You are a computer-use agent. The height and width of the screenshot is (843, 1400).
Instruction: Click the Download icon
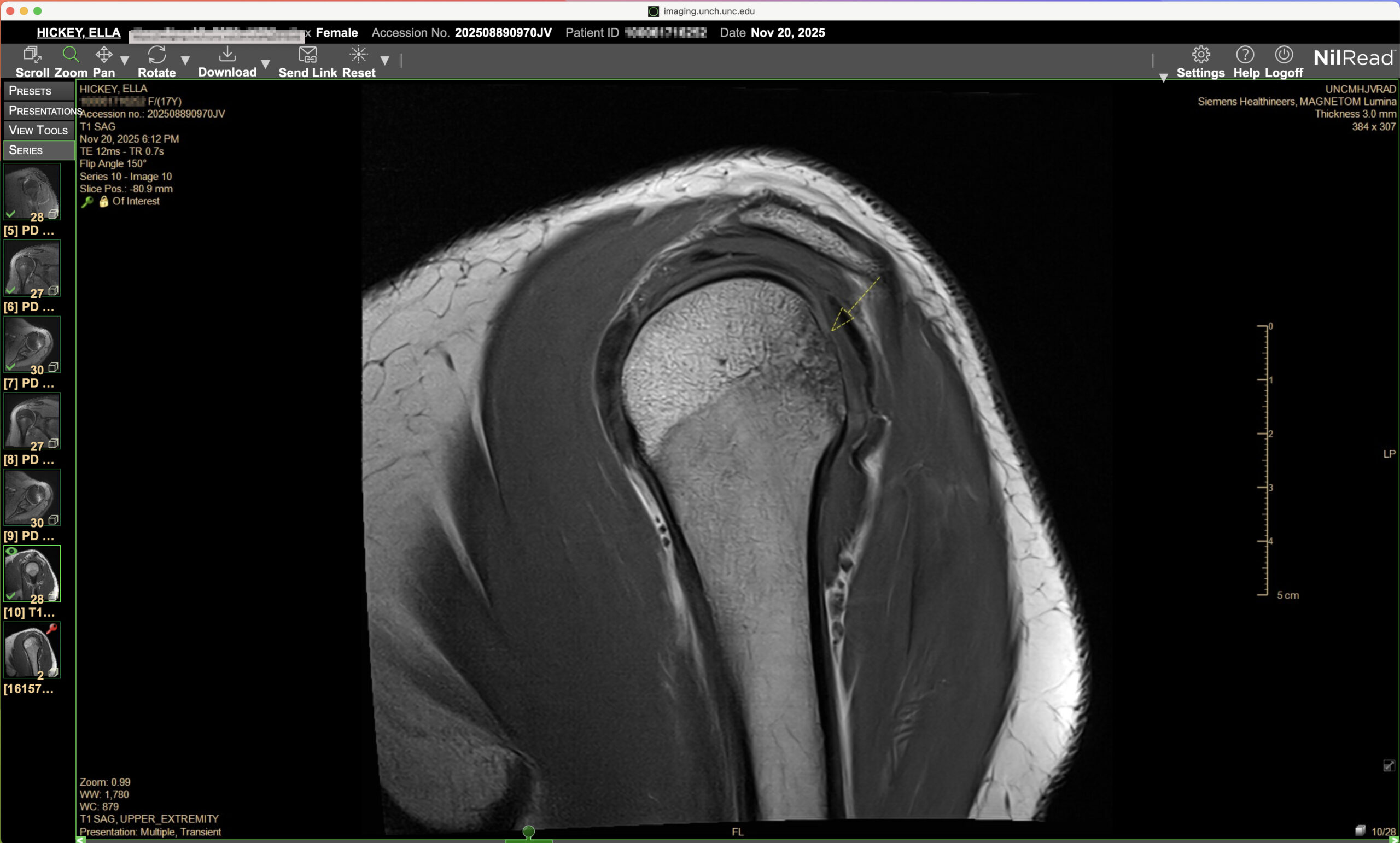(x=227, y=55)
